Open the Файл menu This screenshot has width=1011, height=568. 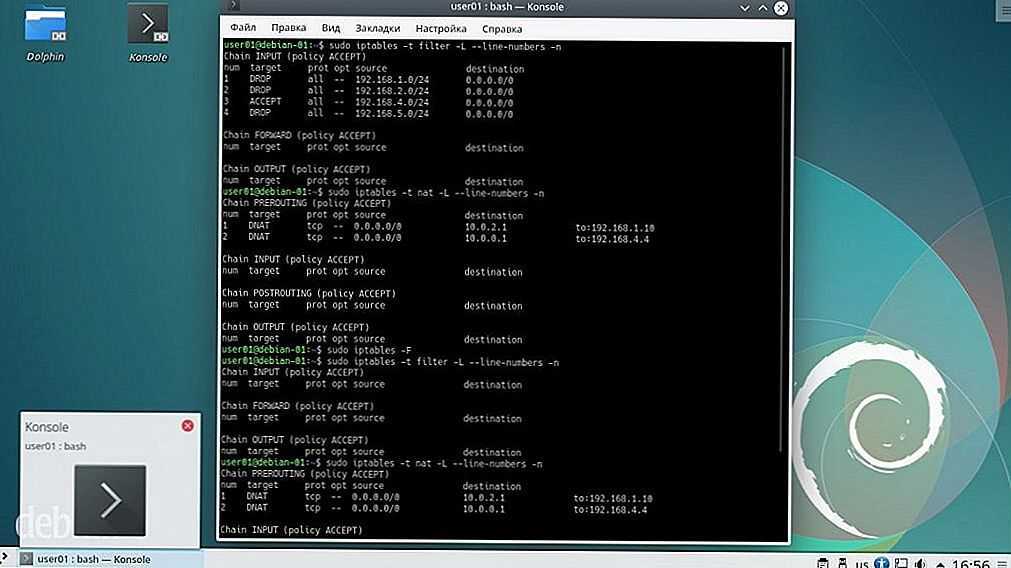coord(243,28)
